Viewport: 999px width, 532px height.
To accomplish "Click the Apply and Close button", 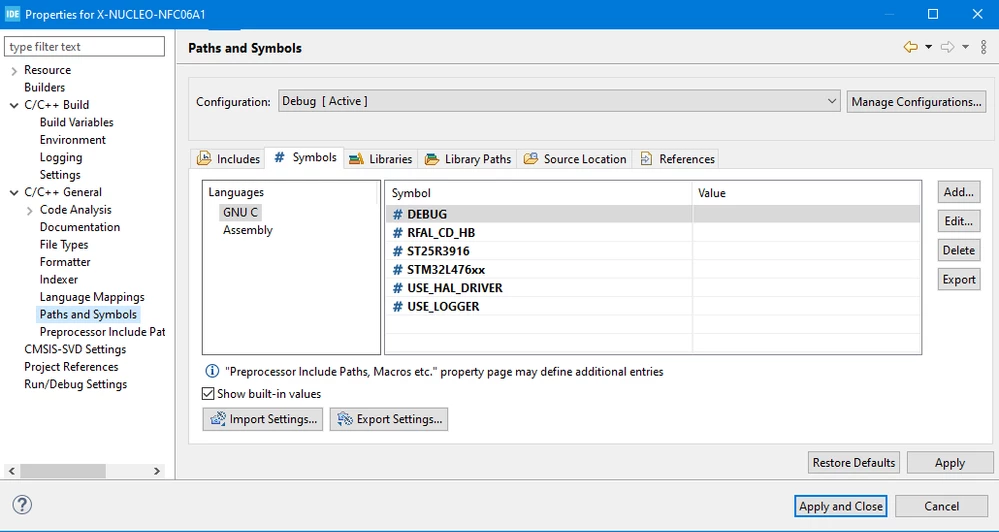I will coord(841,507).
